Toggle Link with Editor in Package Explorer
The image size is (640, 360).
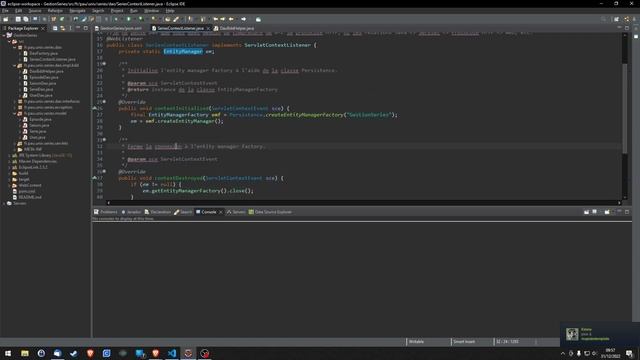point(62,28)
